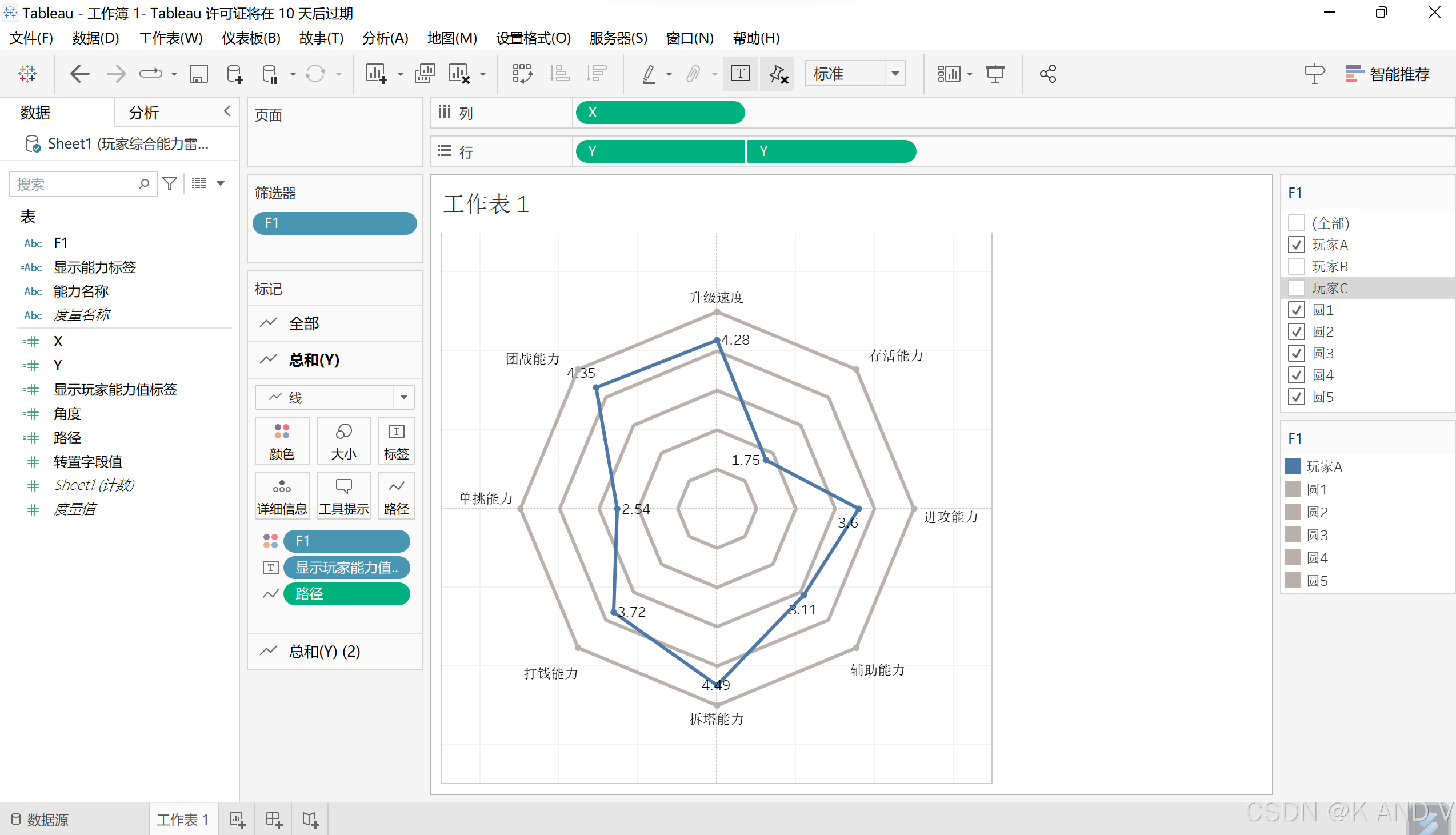
Task: Click the undo back arrow icon
Action: click(79, 74)
